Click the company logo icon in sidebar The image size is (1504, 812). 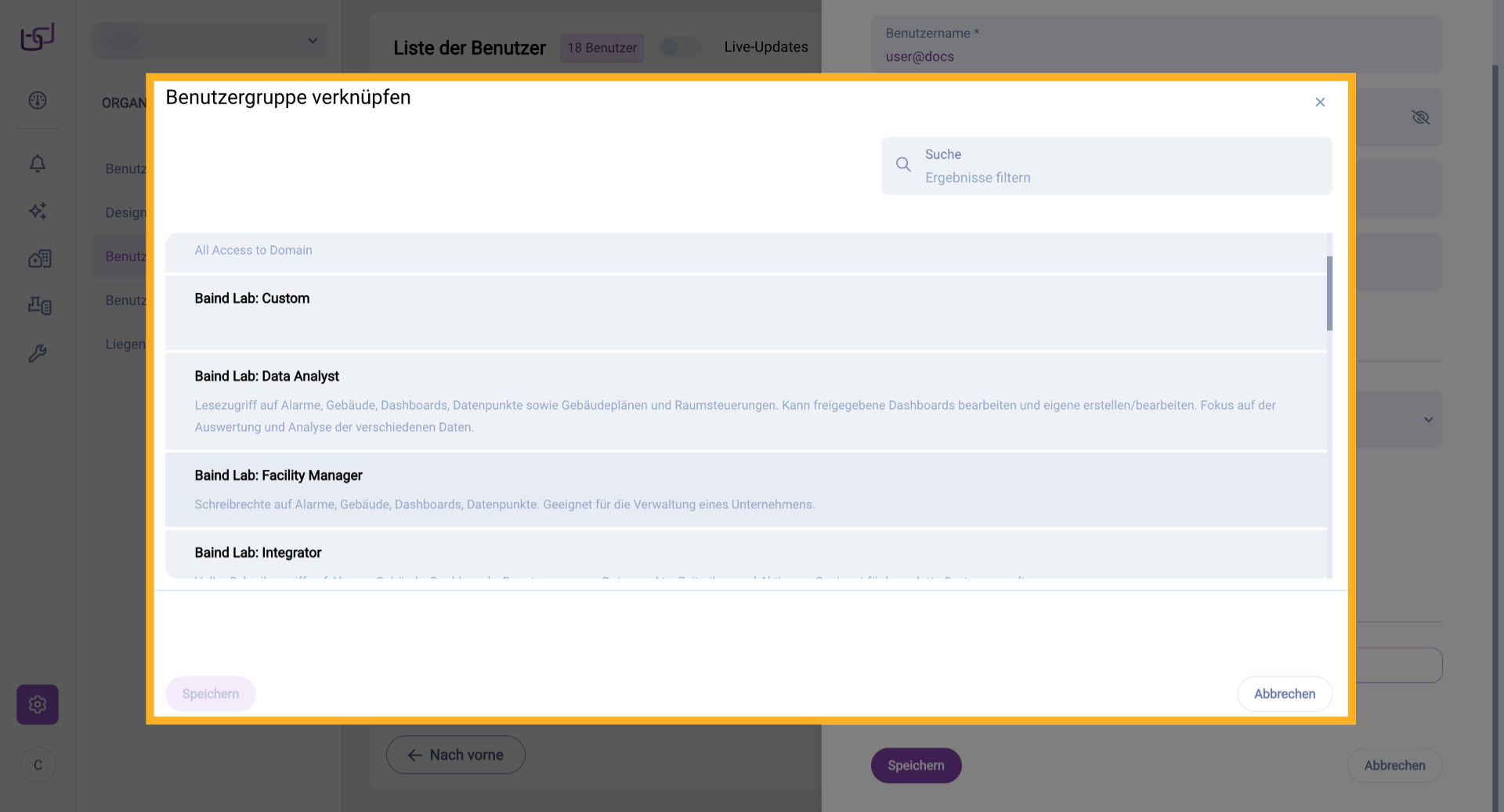[x=38, y=36]
